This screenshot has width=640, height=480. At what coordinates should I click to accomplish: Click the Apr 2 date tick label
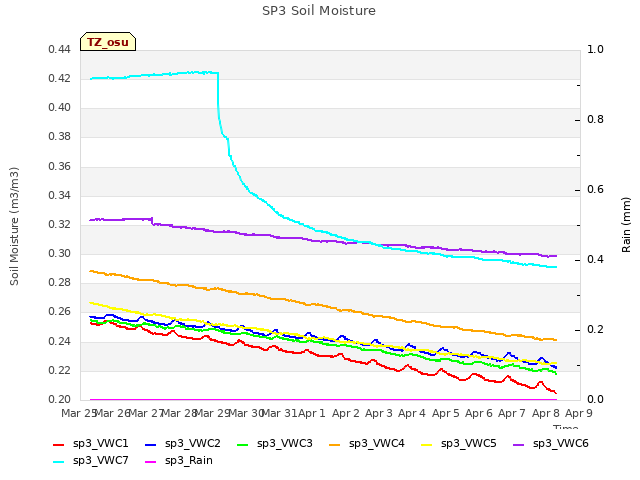[345, 413]
